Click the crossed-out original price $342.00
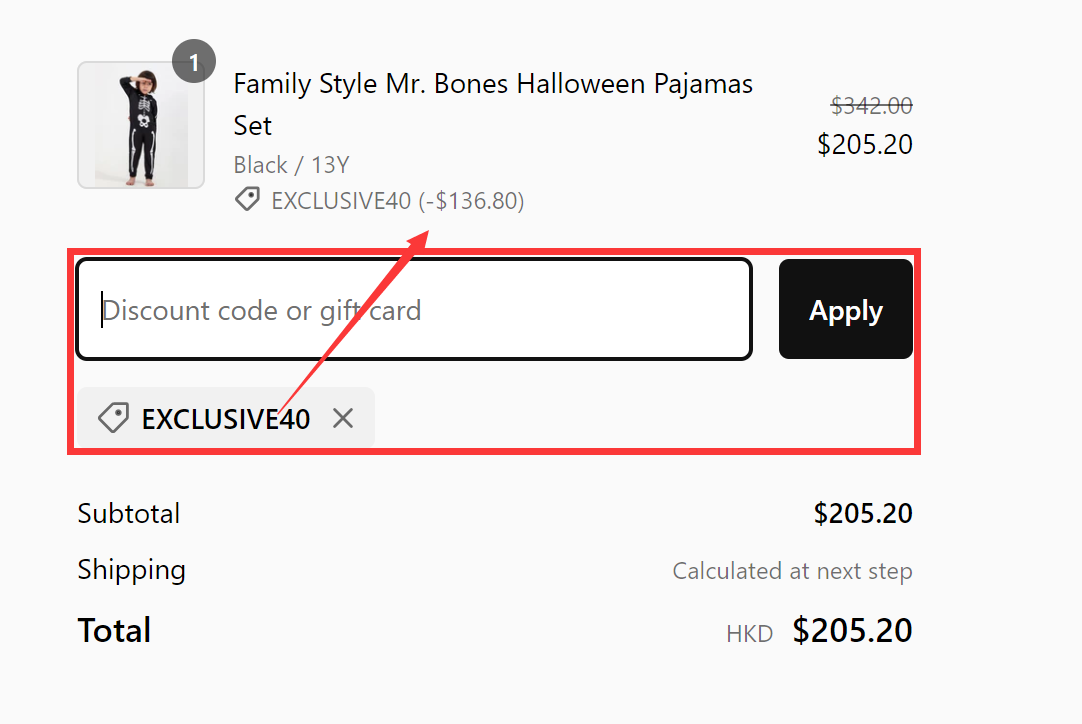This screenshot has height=724, width=1082. [870, 105]
